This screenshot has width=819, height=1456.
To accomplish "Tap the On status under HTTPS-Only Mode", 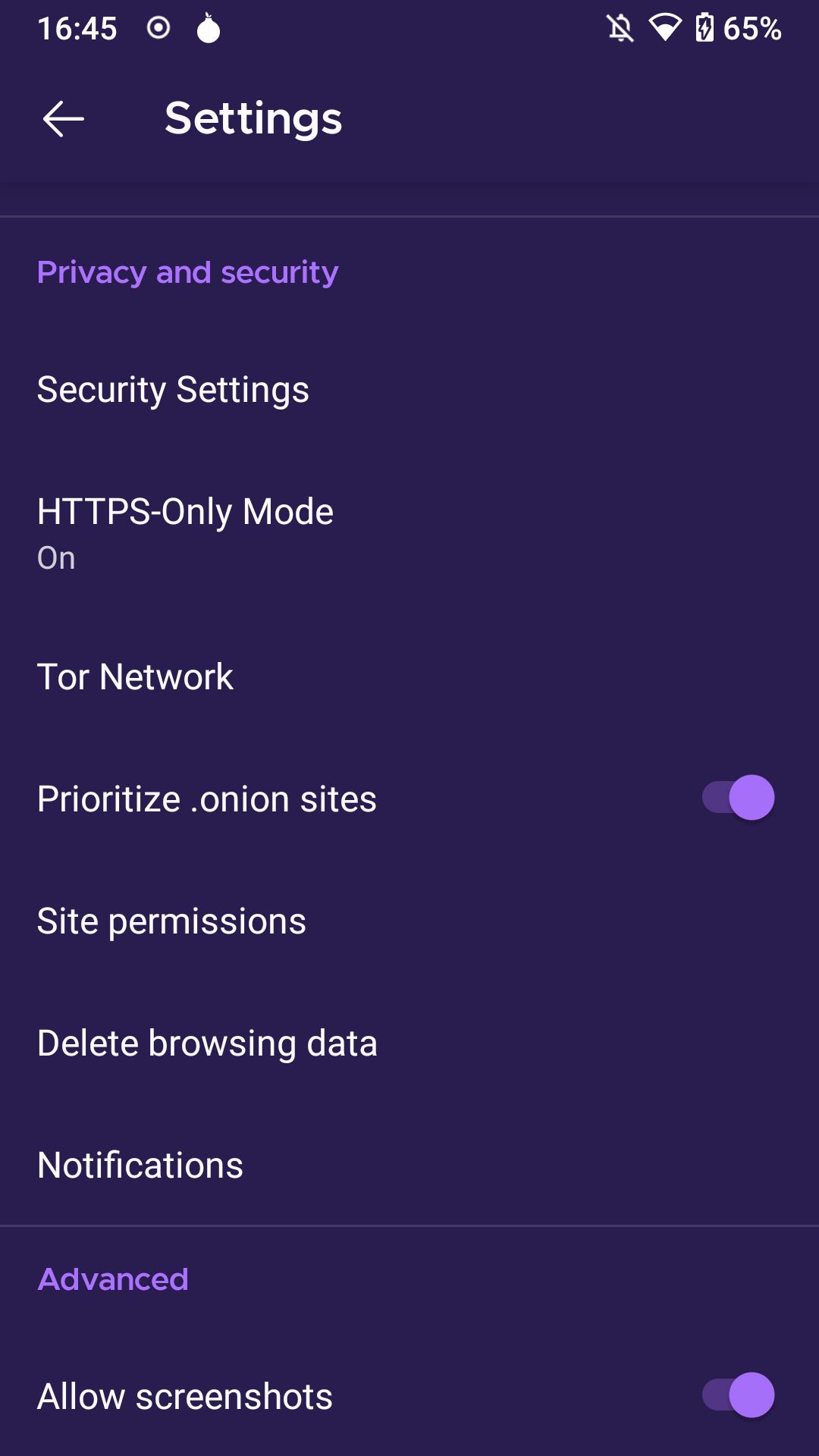I will pos(56,558).
